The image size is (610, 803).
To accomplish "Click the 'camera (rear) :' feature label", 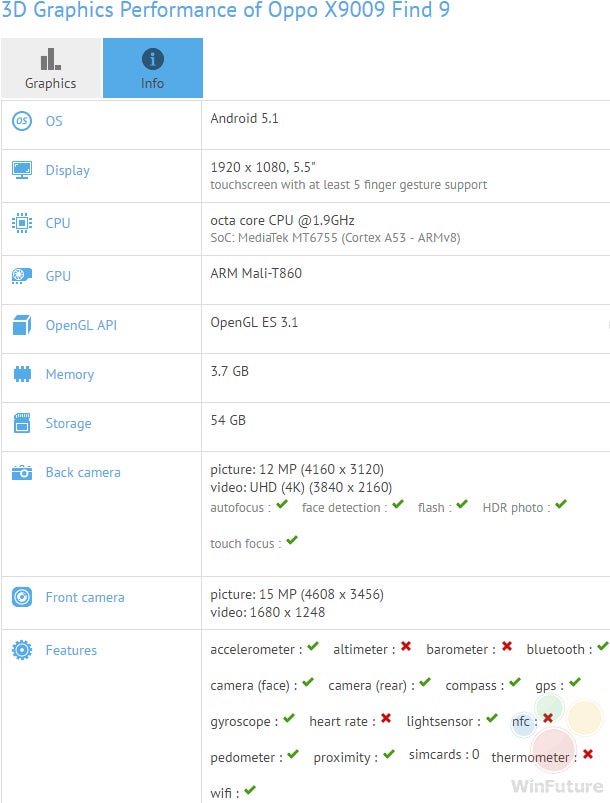I will (372, 686).
